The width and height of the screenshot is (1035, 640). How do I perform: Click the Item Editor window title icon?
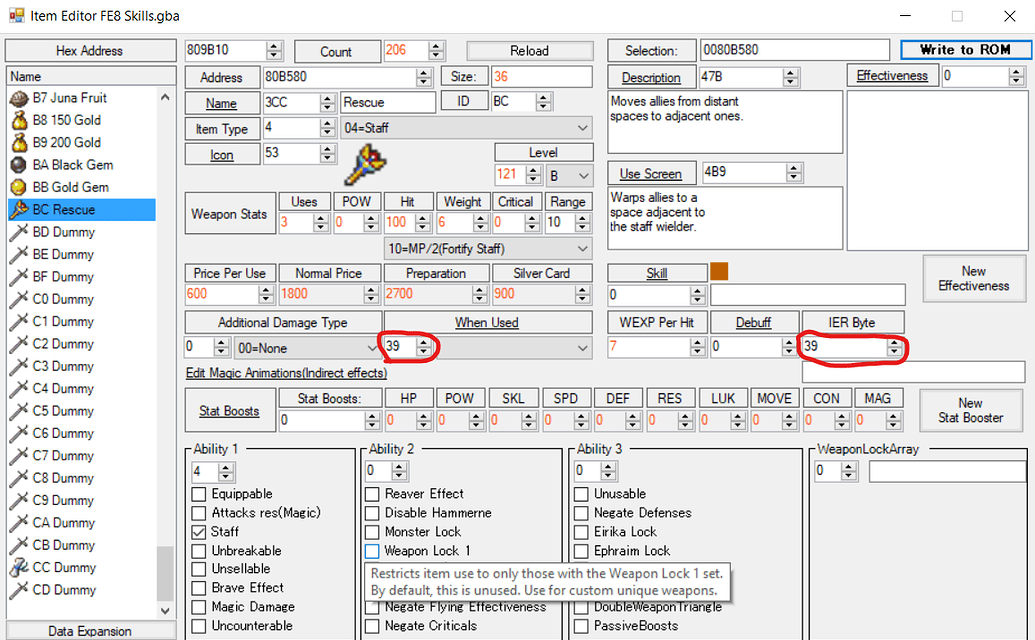pos(17,15)
